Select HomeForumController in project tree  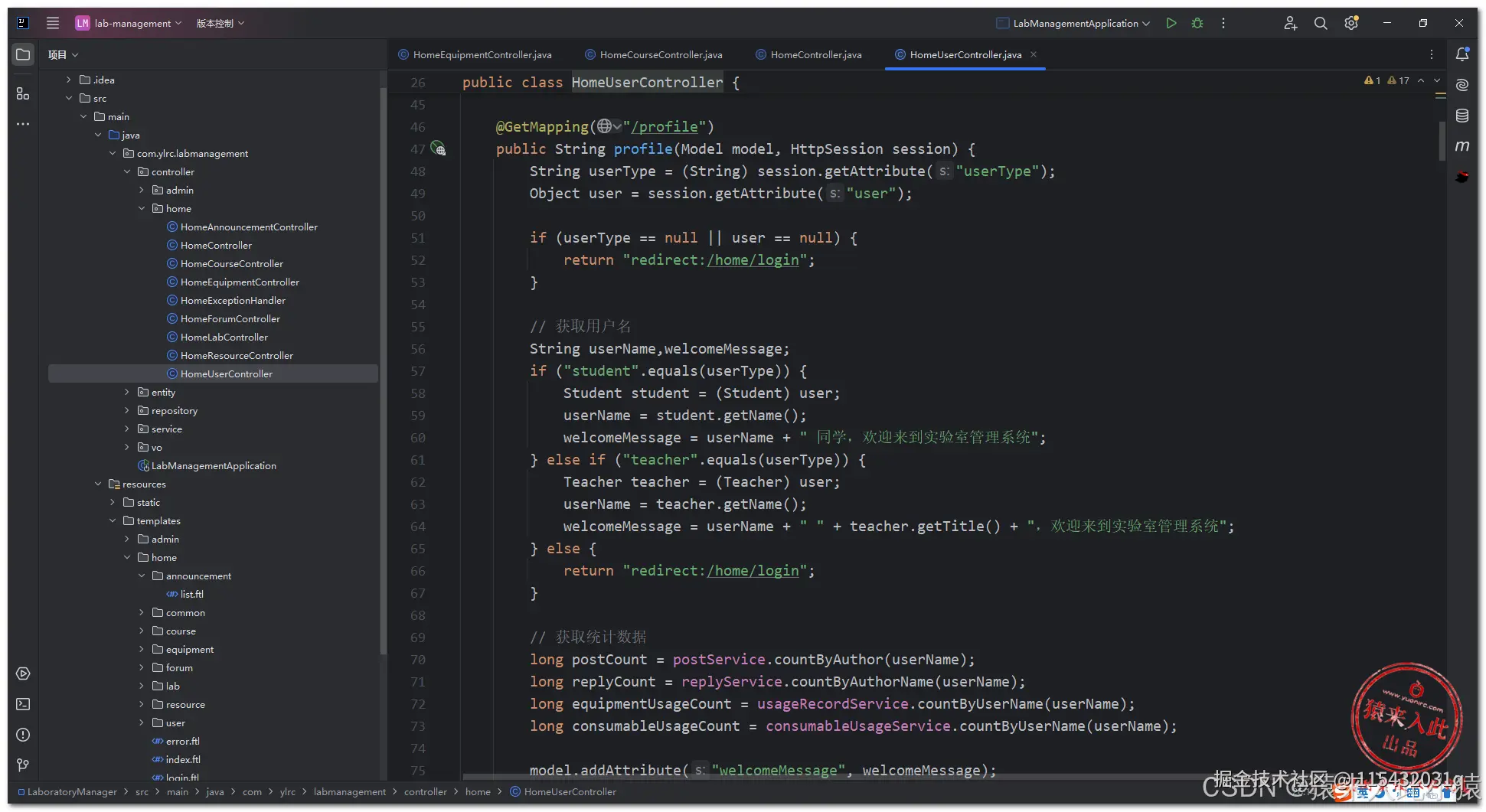point(230,318)
